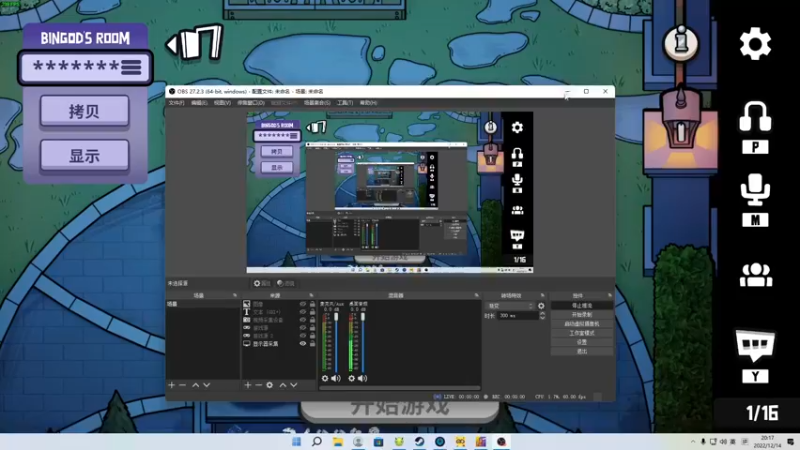The image size is (800, 450).
Task: Remove scene with minus icon in Scenes panel
Action: [183, 385]
